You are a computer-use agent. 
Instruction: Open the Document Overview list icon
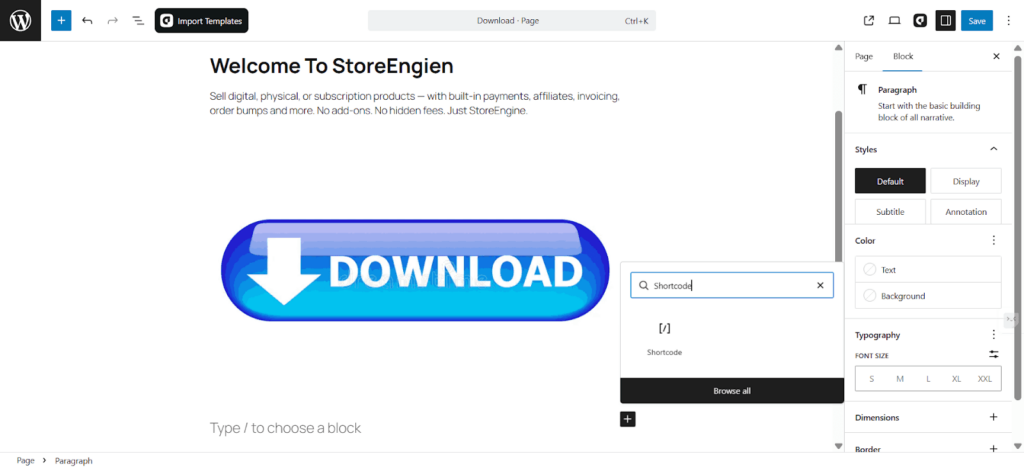(x=138, y=21)
